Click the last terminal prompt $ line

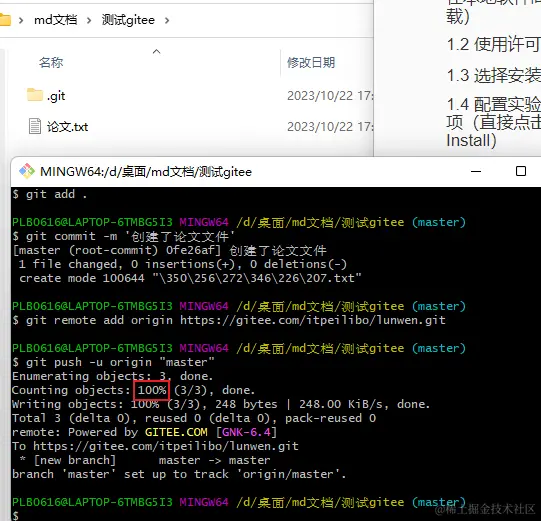(x=16, y=515)
